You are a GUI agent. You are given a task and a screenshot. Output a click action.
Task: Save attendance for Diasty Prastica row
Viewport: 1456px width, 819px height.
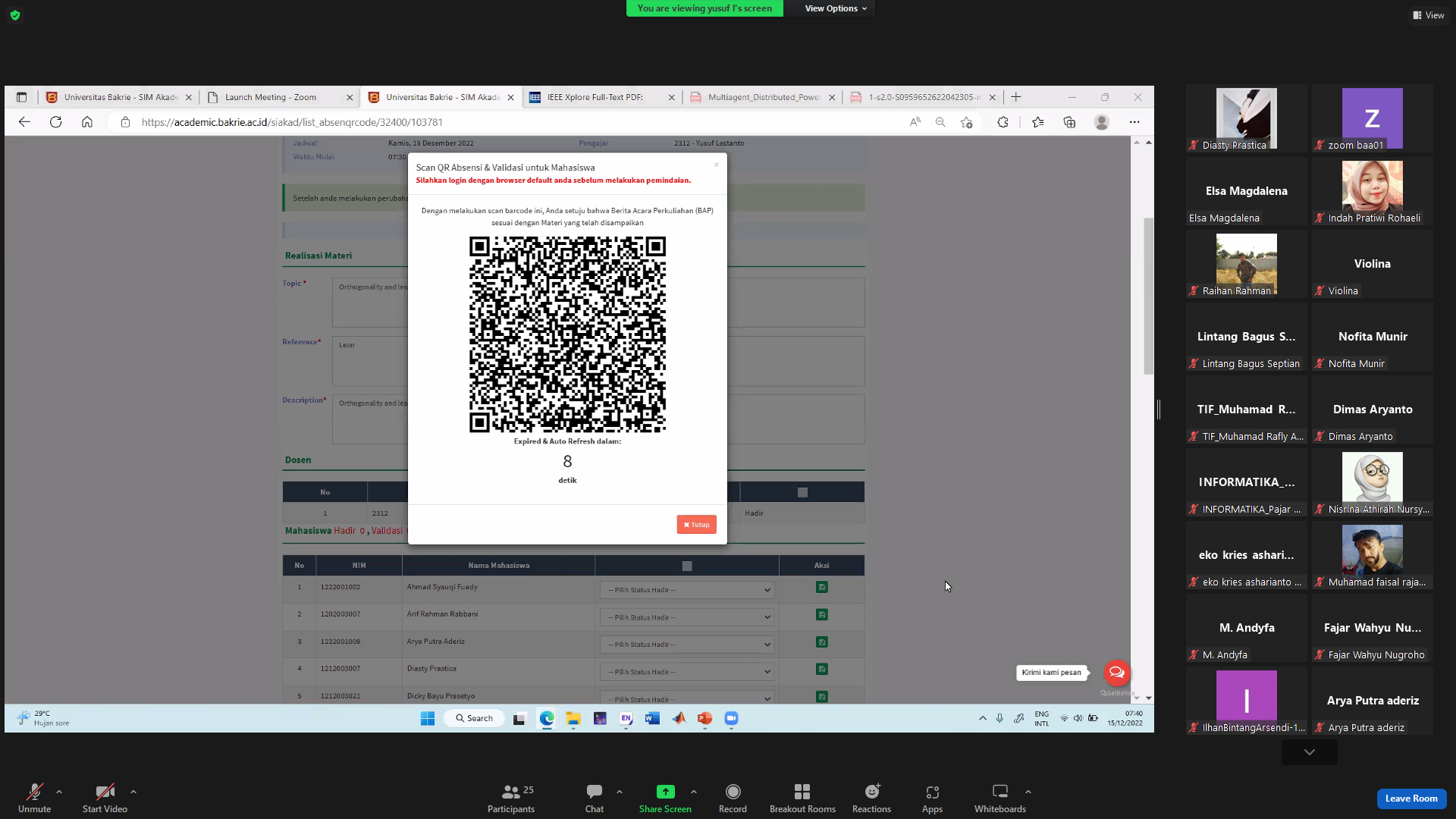pyautogui.click(x=821, y=670)
